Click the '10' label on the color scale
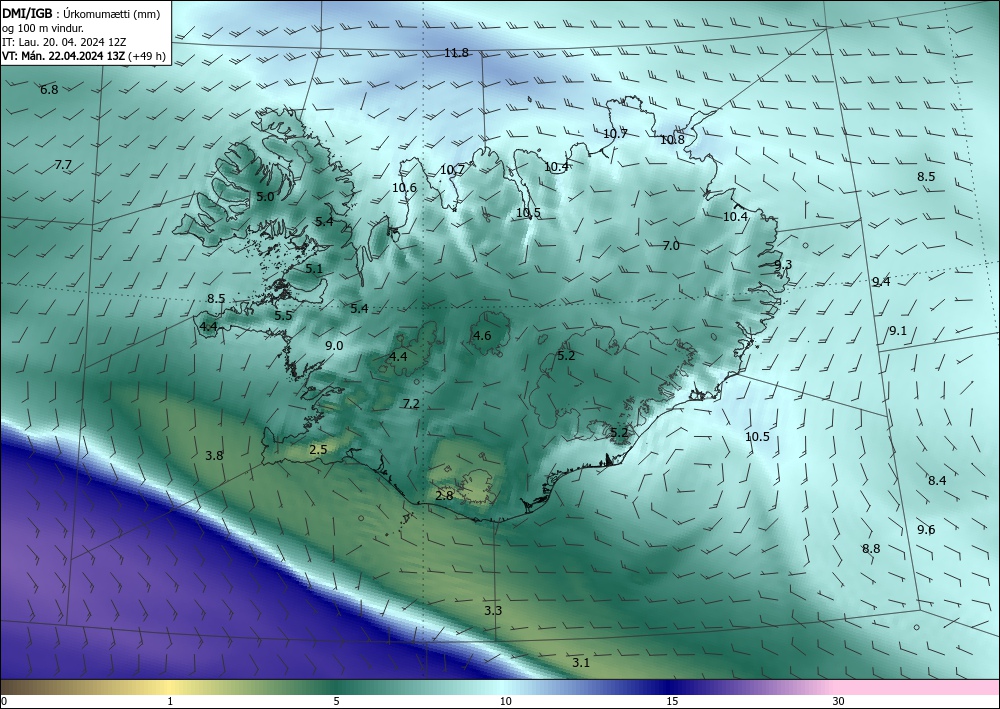The width and height of the screenshot is (1000, 709). click(505, 702)
